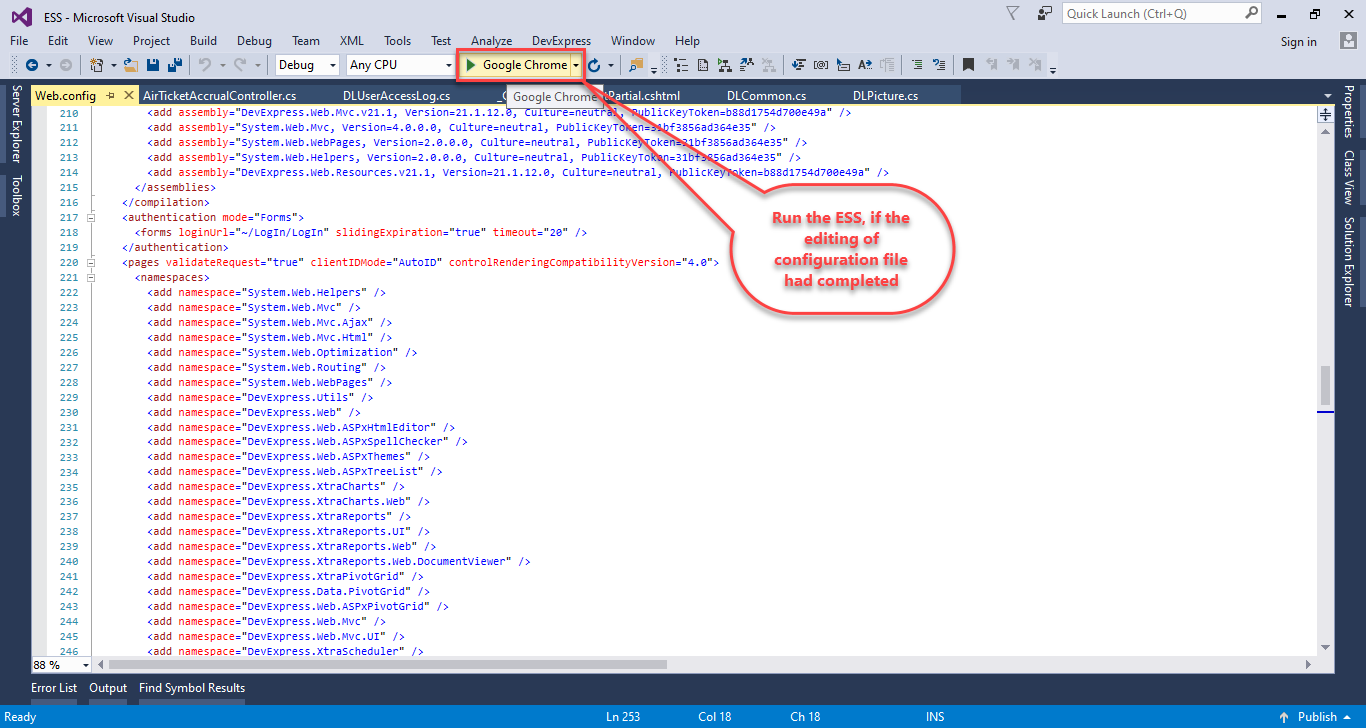
Task: Collapse the namespaces XML node
Action: tap(92, 277)
